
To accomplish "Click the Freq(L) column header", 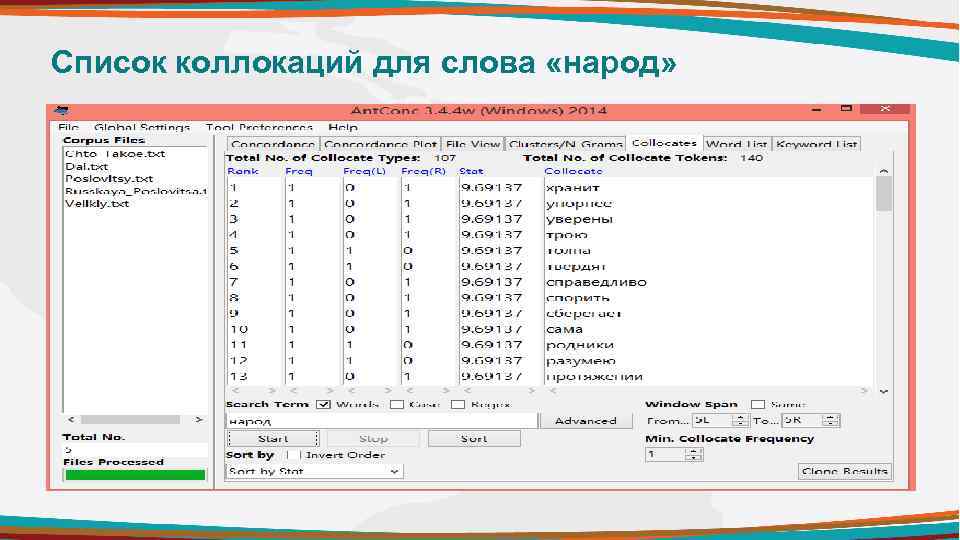I will [364, 171].
